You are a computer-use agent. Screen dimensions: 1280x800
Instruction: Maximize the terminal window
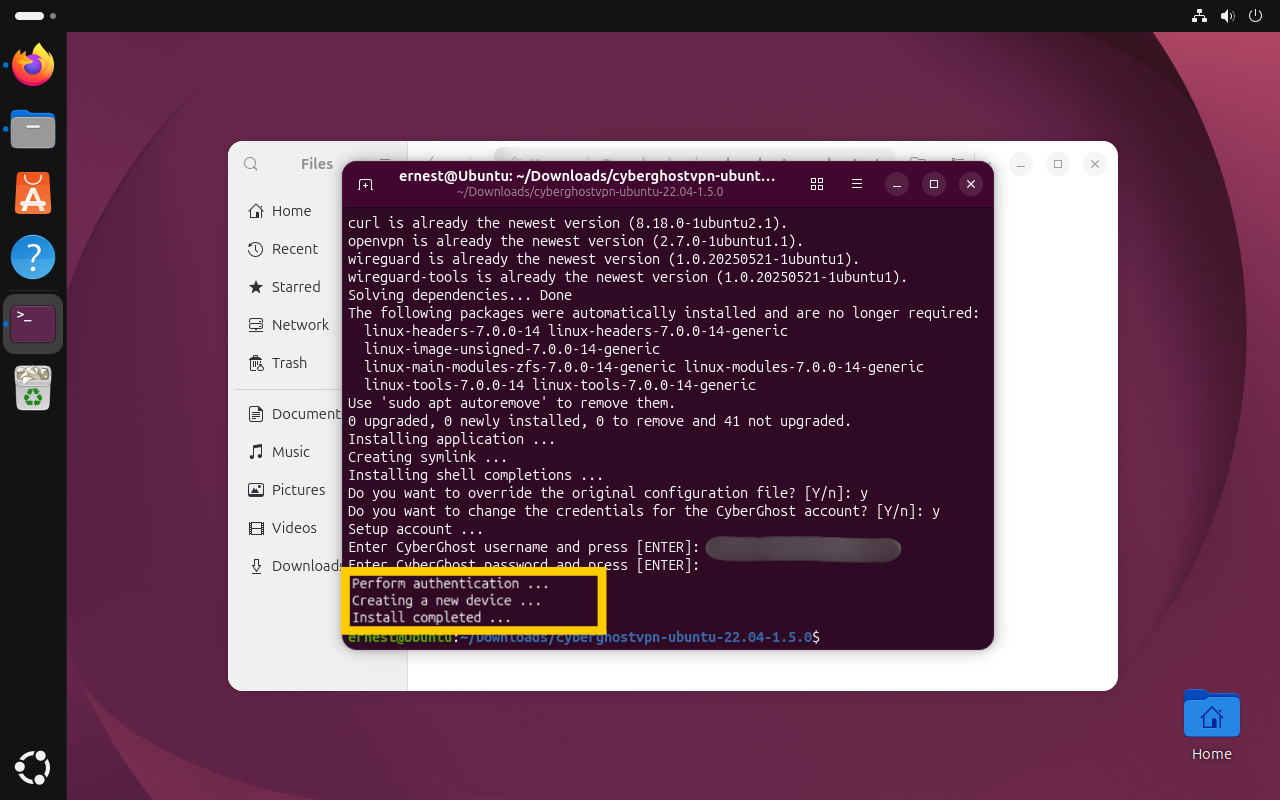[934, 184]
